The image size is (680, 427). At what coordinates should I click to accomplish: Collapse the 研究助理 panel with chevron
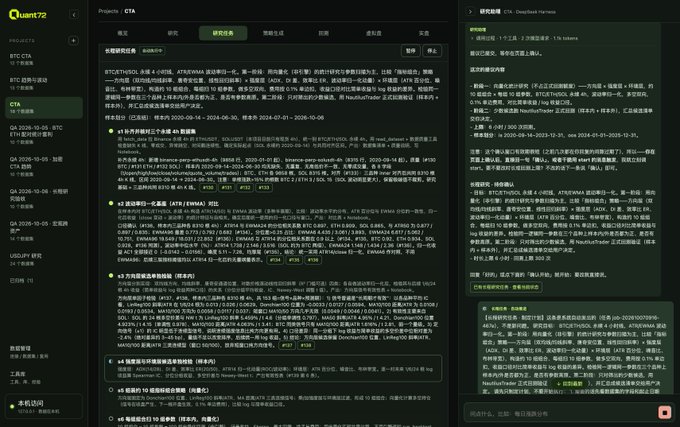pos(470,12)
